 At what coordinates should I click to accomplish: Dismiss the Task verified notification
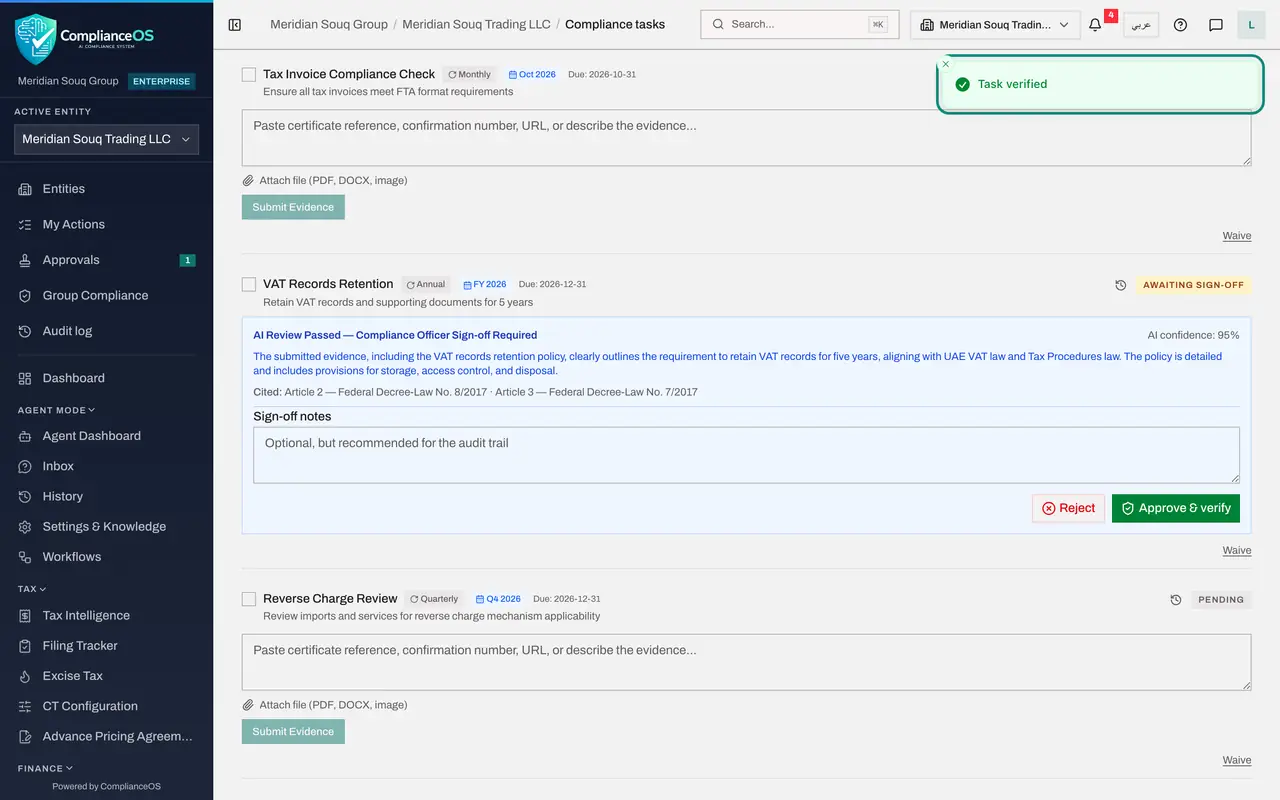(946, 64)
